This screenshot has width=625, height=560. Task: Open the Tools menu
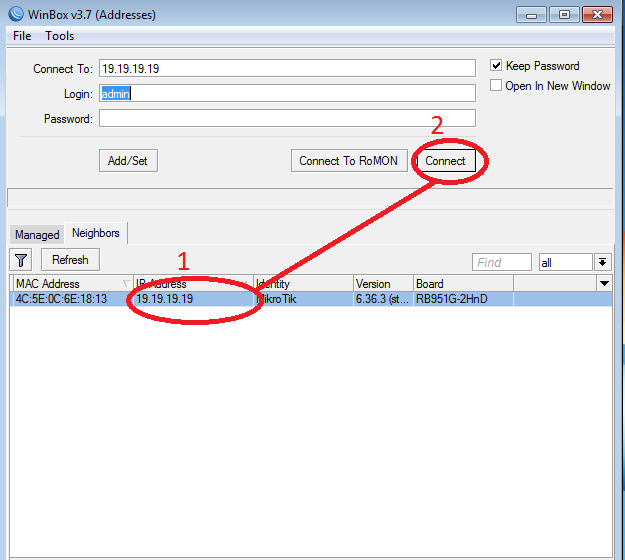59,36
